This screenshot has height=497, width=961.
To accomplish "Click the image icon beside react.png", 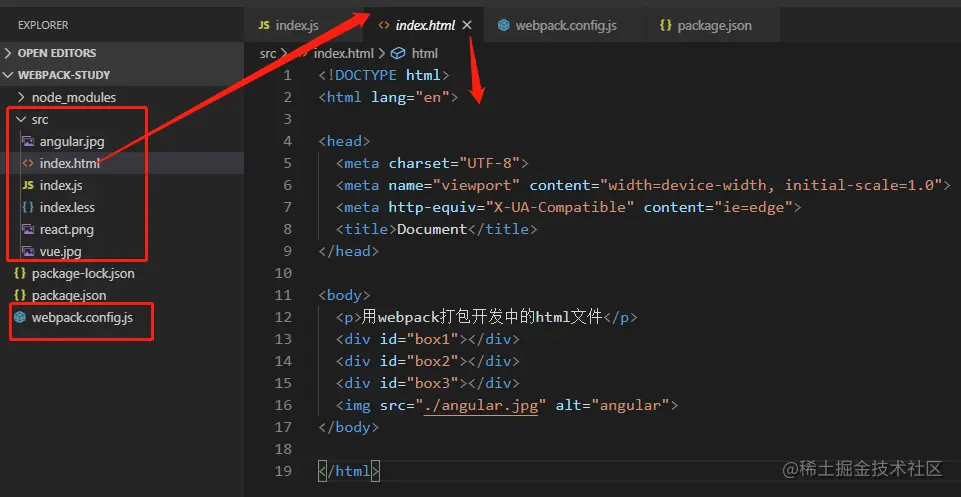I will point(28,230).
